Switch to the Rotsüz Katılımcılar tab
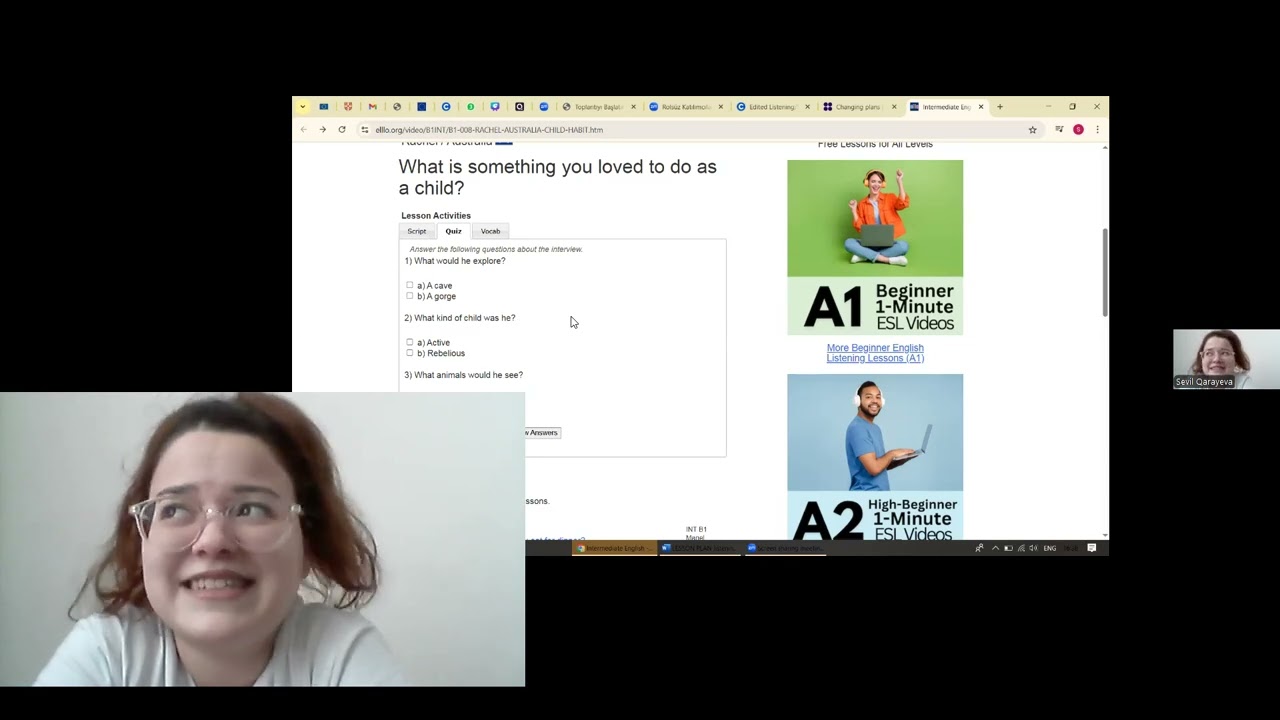This screenshot has width=1280, height=720. coord(685,107)
